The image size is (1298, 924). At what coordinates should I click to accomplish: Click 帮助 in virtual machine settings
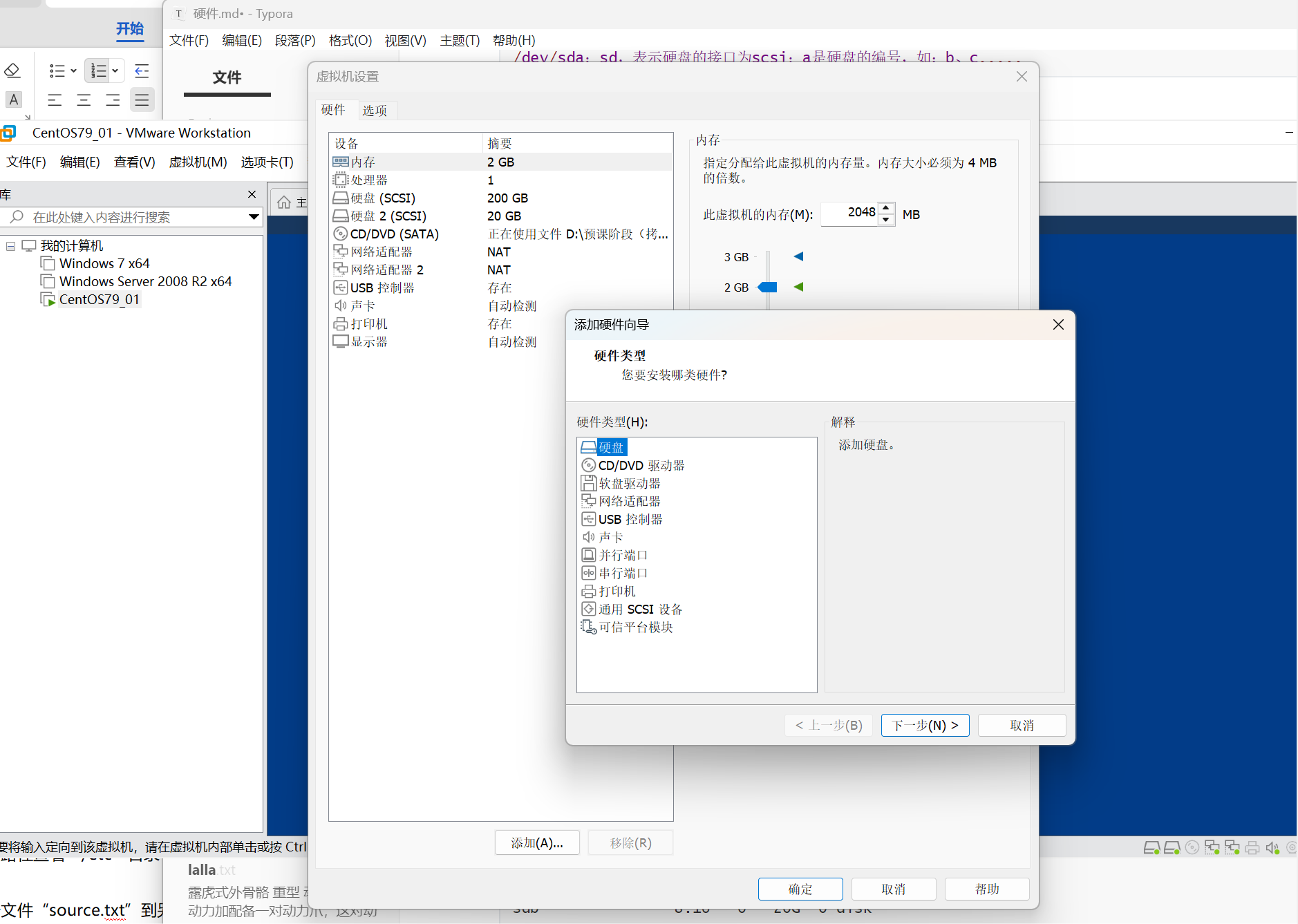pyautogui.click(x=987, y=889)
